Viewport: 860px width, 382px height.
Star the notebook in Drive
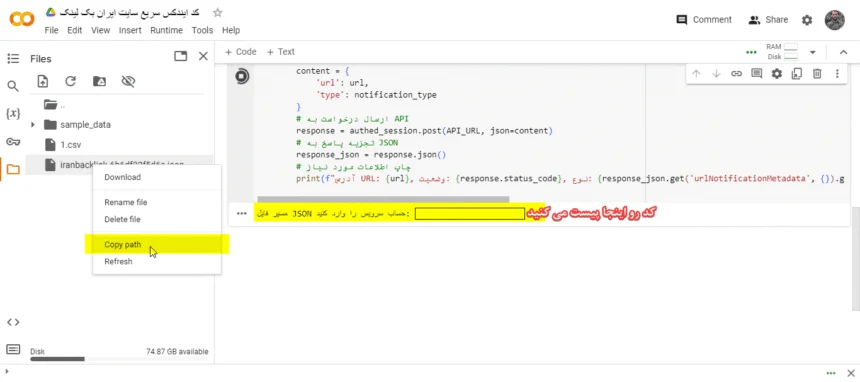(x=218, y=13)
